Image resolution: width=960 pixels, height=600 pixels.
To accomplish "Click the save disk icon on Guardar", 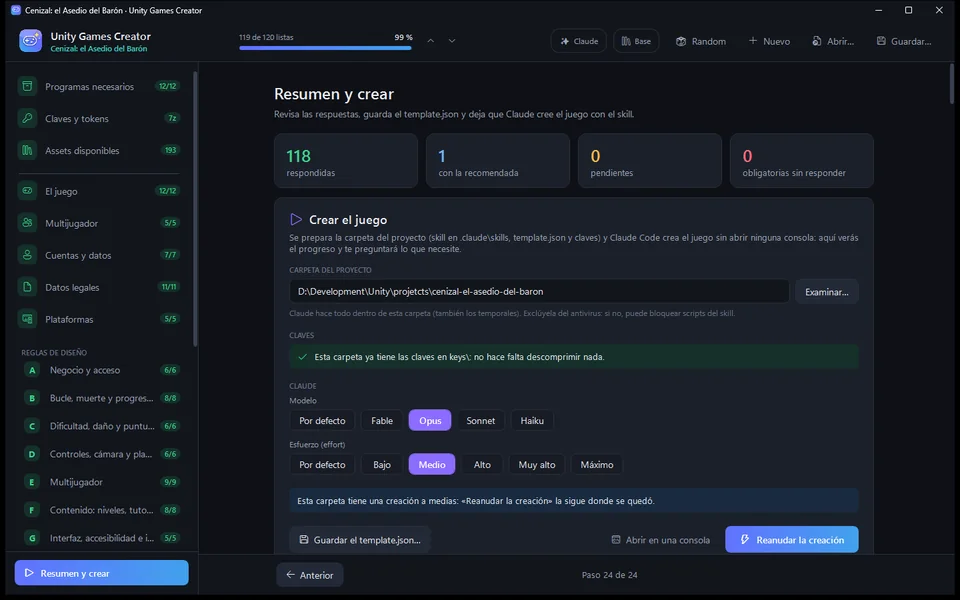I will [881, 41].
